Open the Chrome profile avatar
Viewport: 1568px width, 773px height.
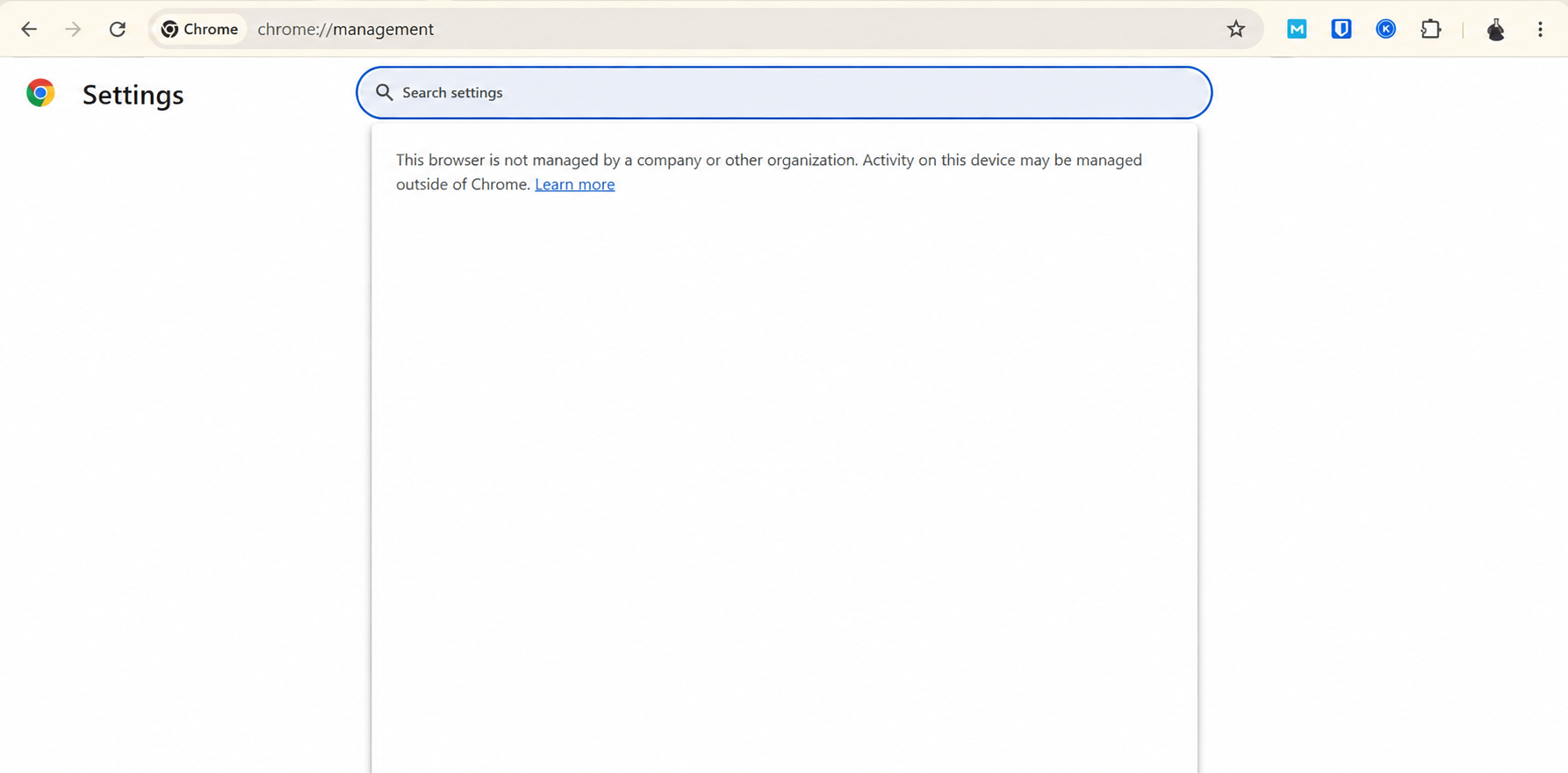(1496, 29)
